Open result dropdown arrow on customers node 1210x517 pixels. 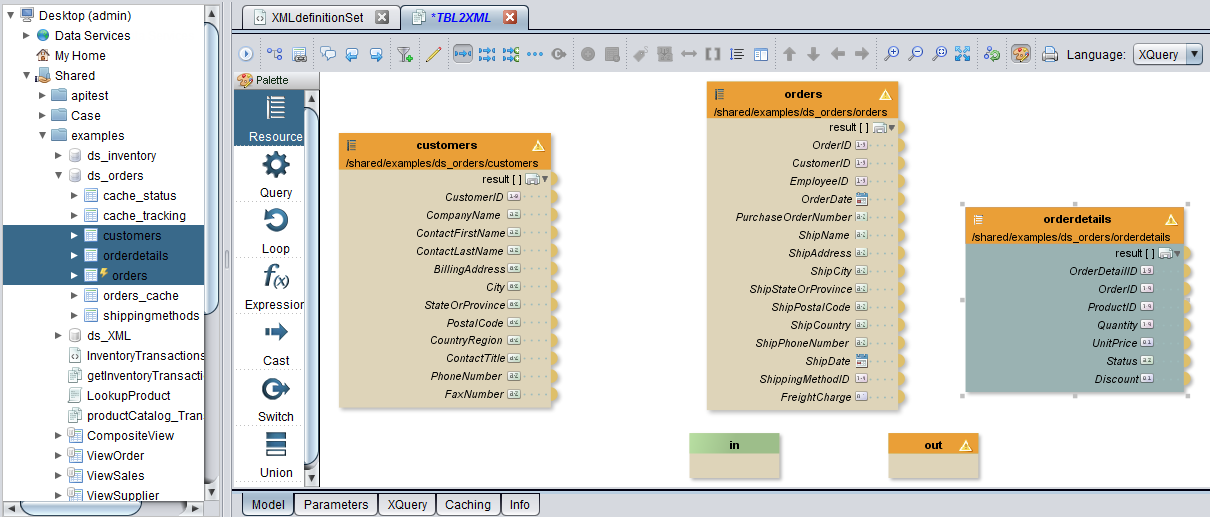coord(545,179)
